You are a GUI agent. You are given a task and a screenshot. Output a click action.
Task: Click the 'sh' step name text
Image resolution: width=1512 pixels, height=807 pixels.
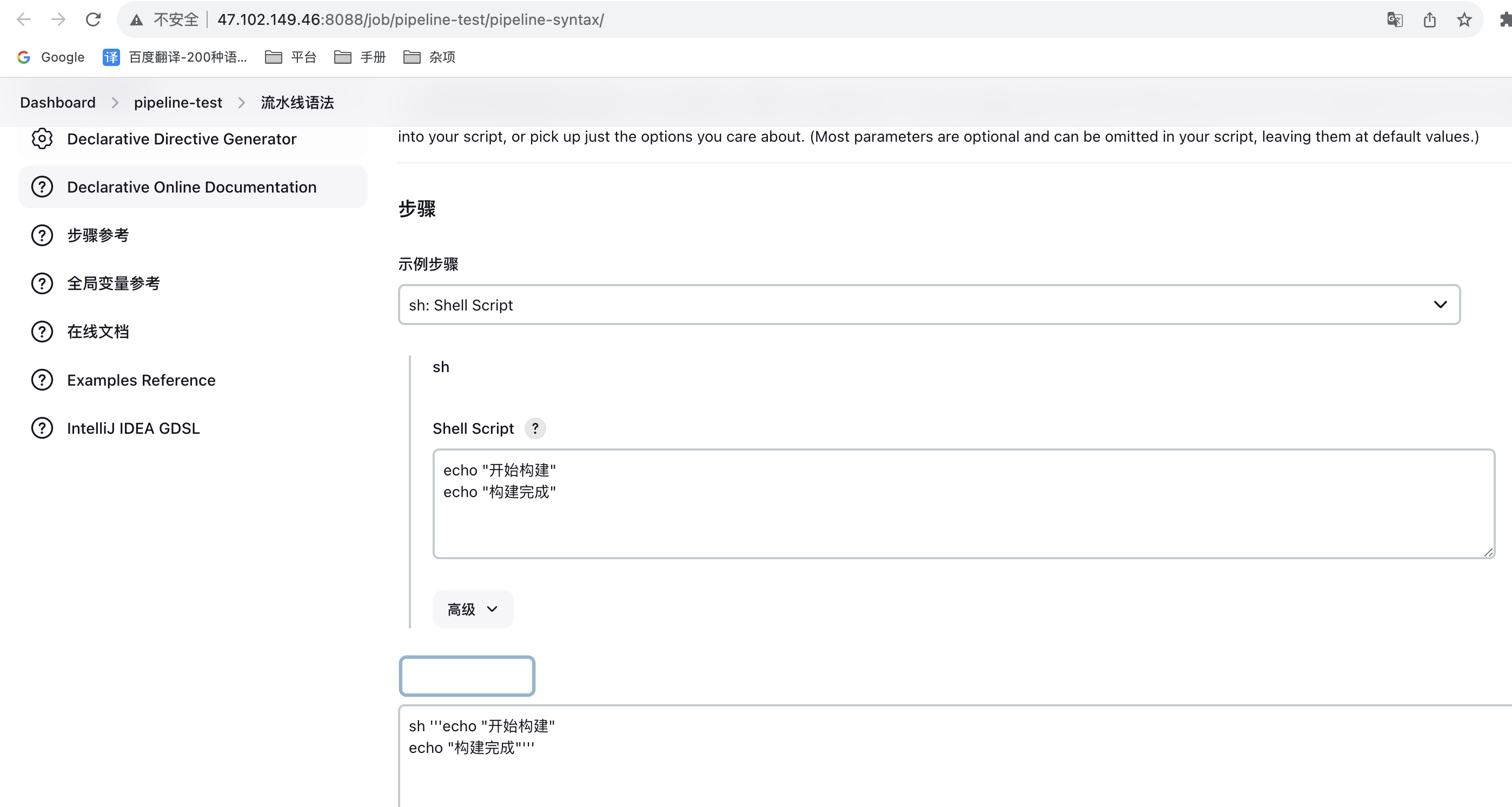(x=441, y=367)
